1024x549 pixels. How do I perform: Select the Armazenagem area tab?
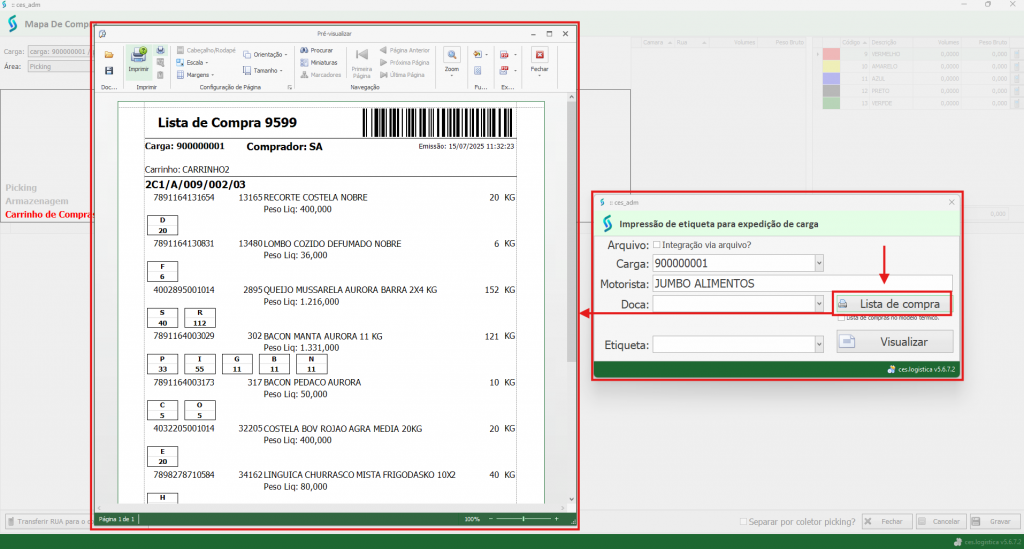click(x=37, y=201)
